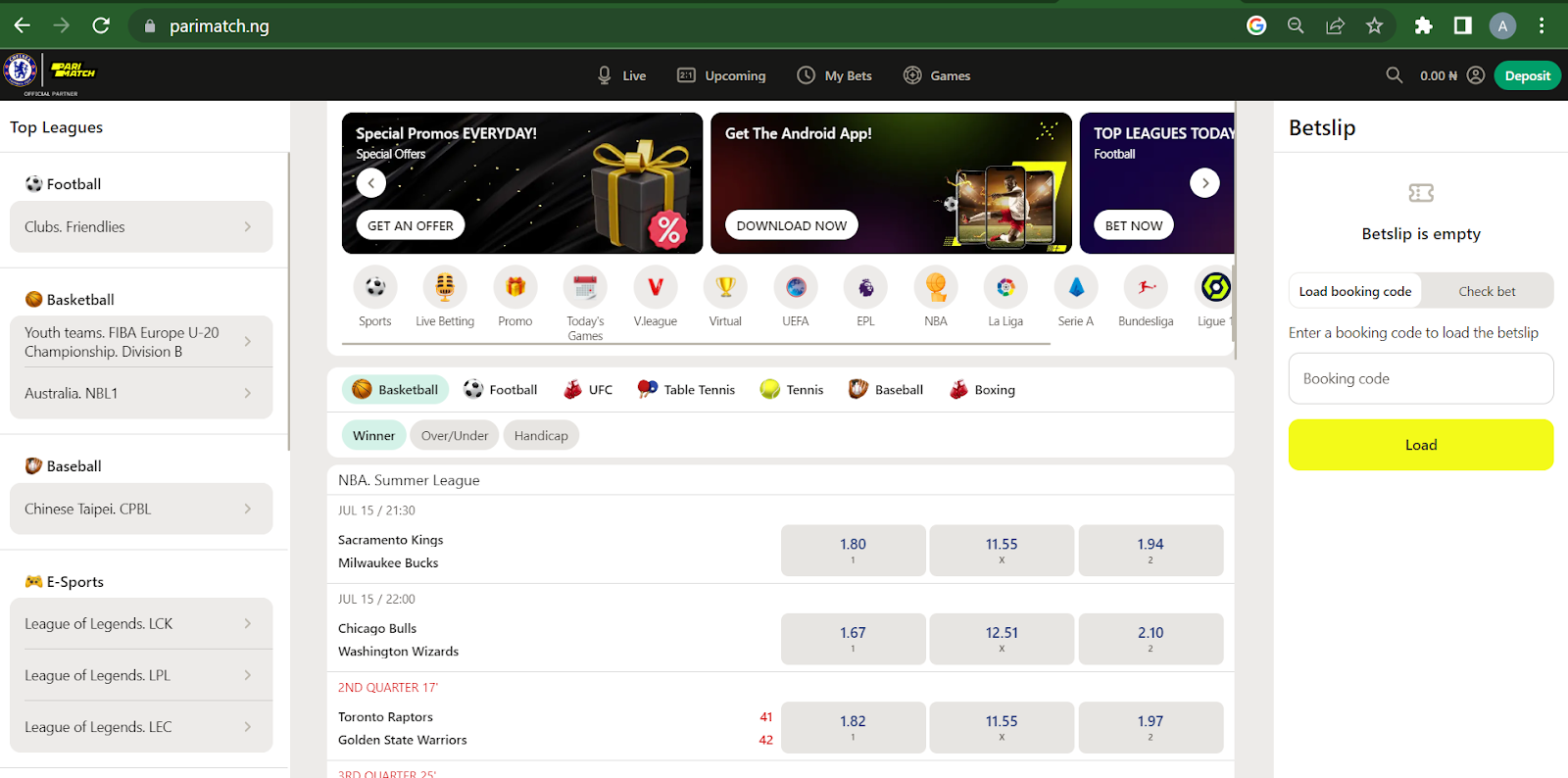Open the Sports shortcut icon
The image size is (1568, 778).
pyautogui.click(x=375, y=287)
